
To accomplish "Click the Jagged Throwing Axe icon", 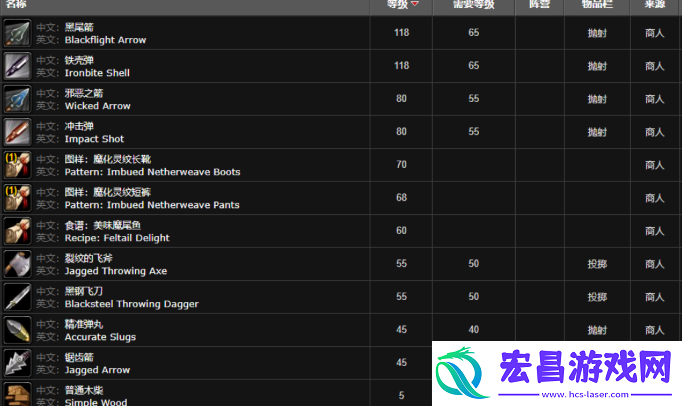I will [x=17, y=264].
